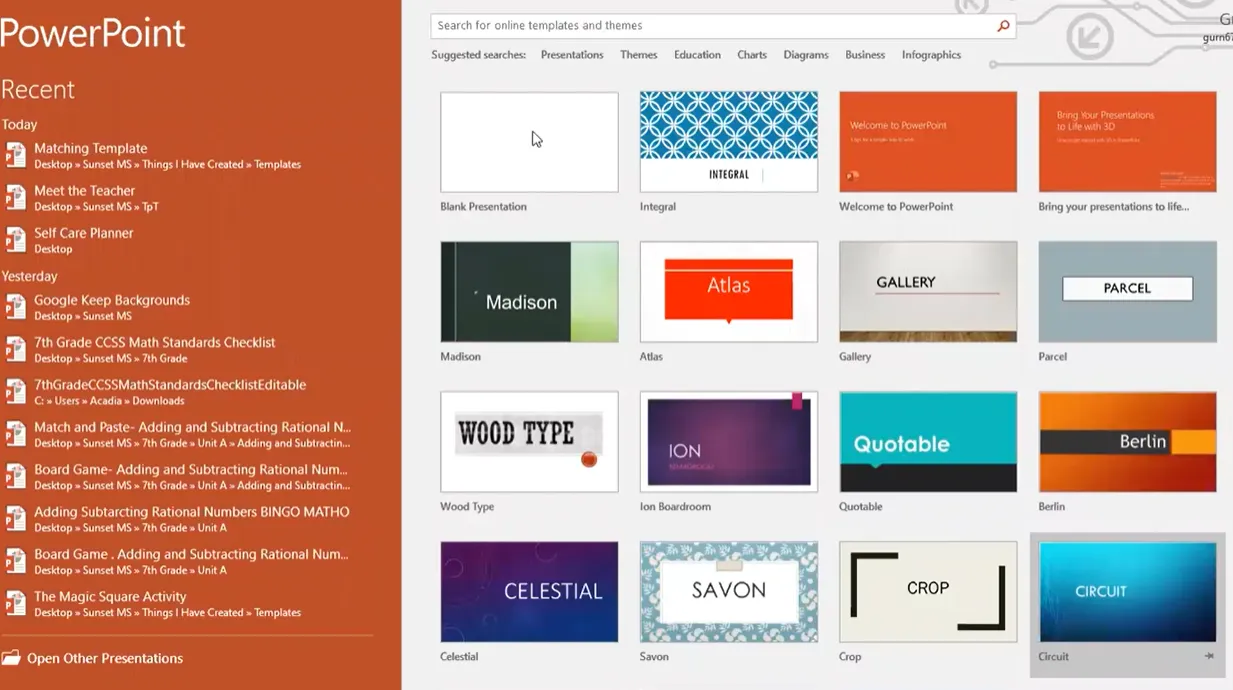Click the Self Care Planner file icon

(x=16, y=240)
